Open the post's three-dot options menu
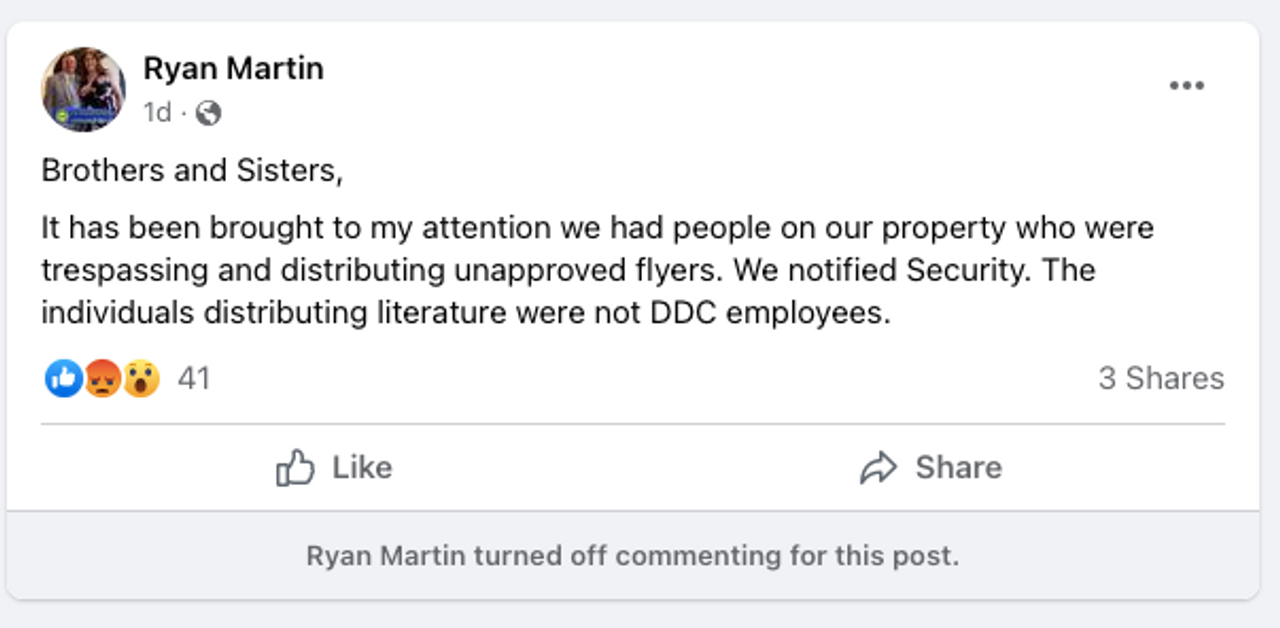Screen dimensions: 1280x628 click(x=1186, y=86)
